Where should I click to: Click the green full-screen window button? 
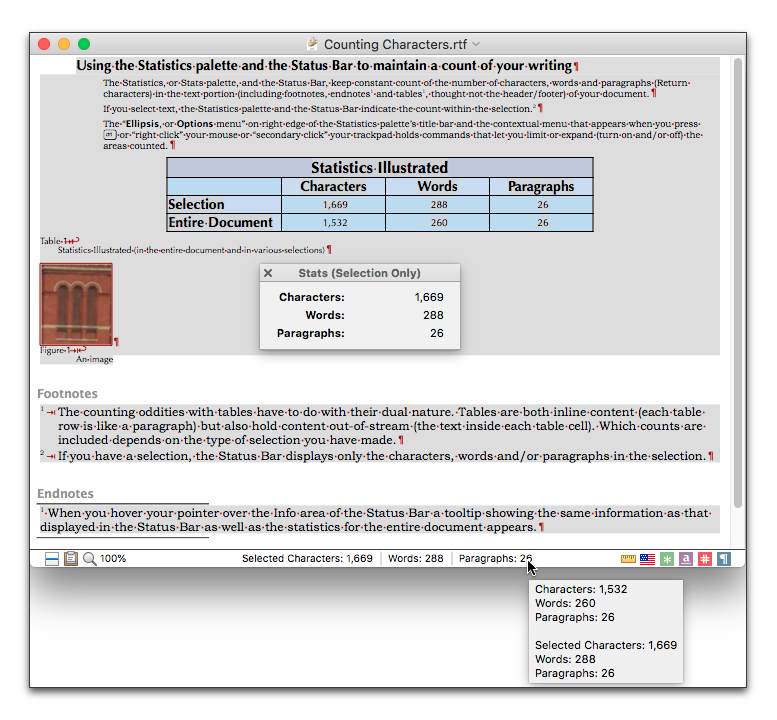click(x=84, y=44)
